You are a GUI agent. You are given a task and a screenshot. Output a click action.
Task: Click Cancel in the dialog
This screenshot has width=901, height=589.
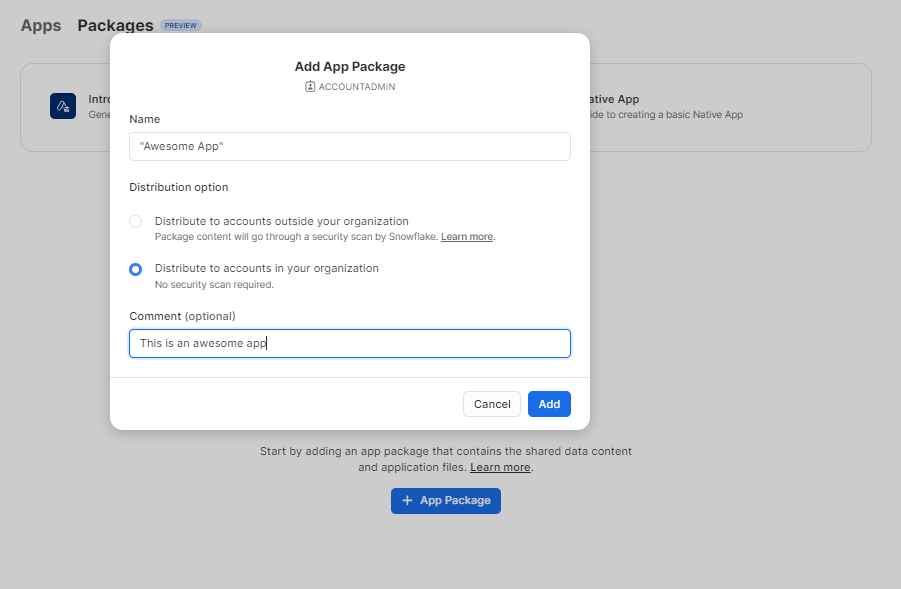coord(491,404)
